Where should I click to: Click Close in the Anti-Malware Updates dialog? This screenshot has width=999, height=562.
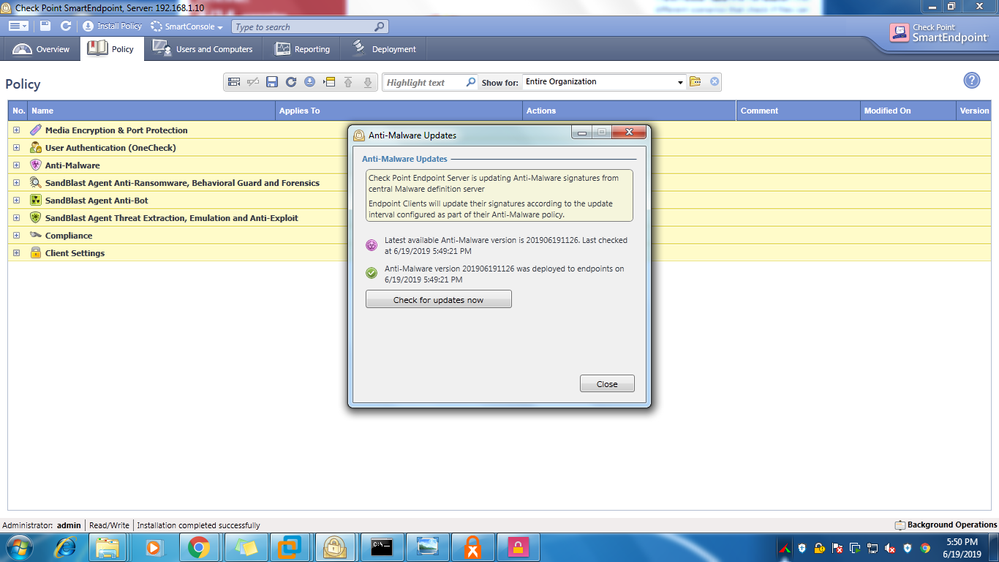tap(606, 384)
